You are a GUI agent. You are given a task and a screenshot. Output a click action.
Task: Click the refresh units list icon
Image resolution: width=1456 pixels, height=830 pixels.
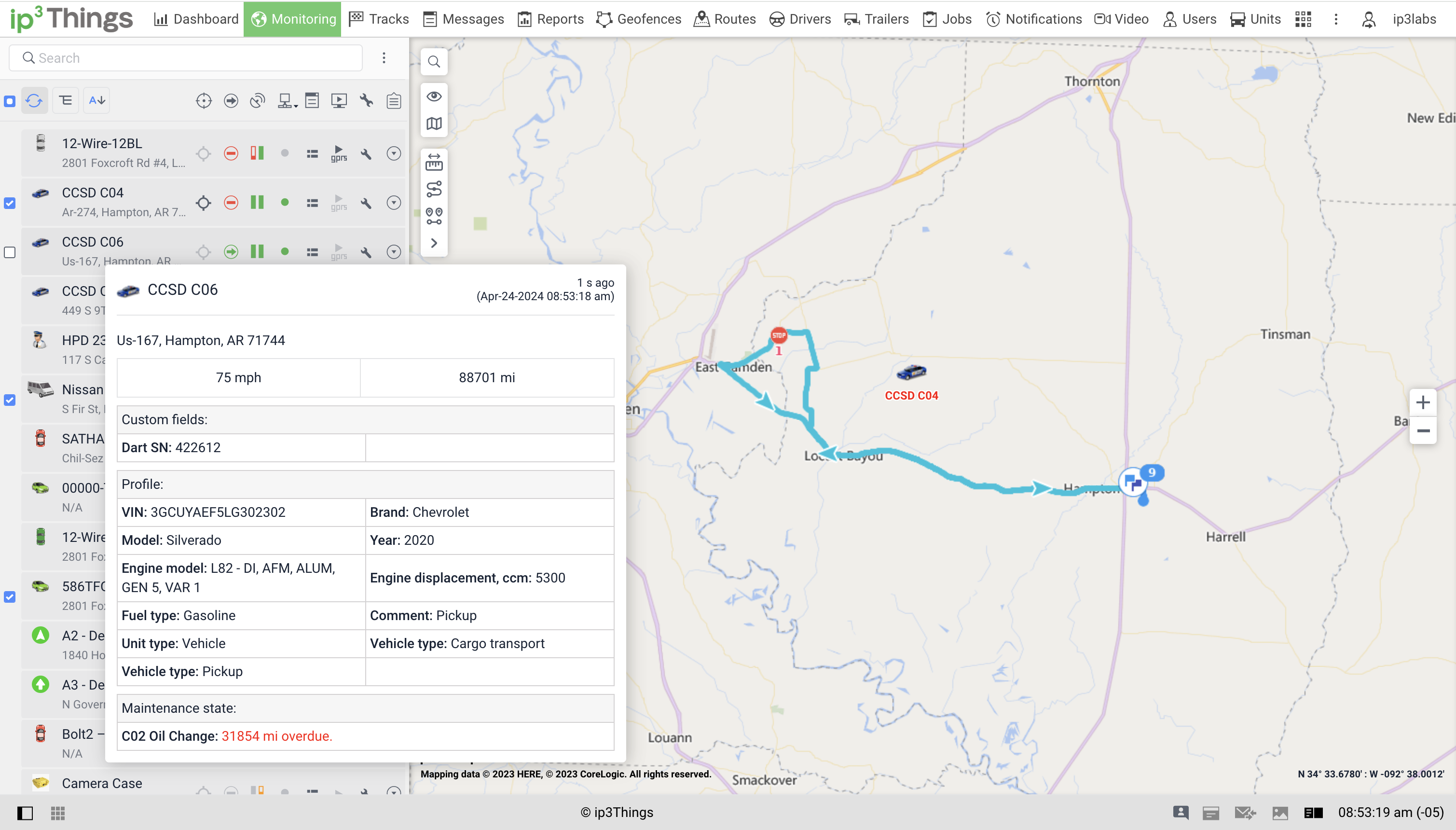[x=34, y=101]
